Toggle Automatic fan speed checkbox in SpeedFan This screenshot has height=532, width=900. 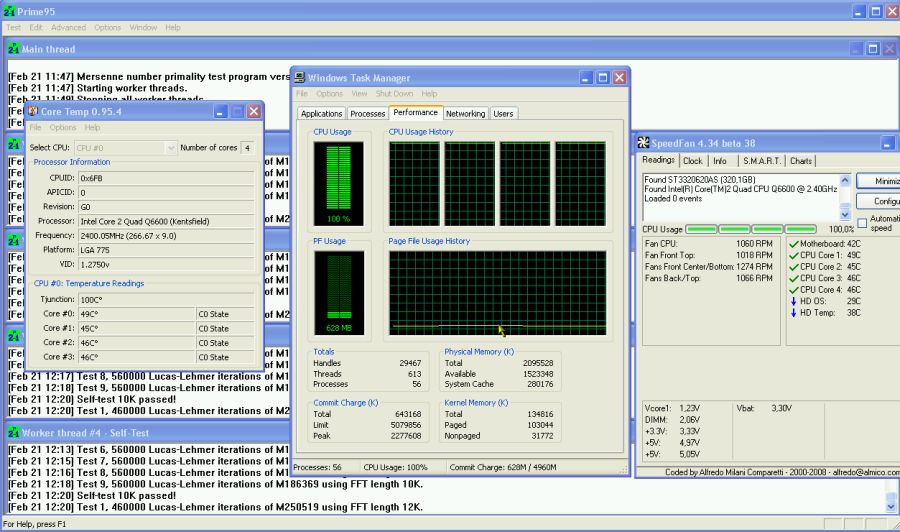click(862, 223)
